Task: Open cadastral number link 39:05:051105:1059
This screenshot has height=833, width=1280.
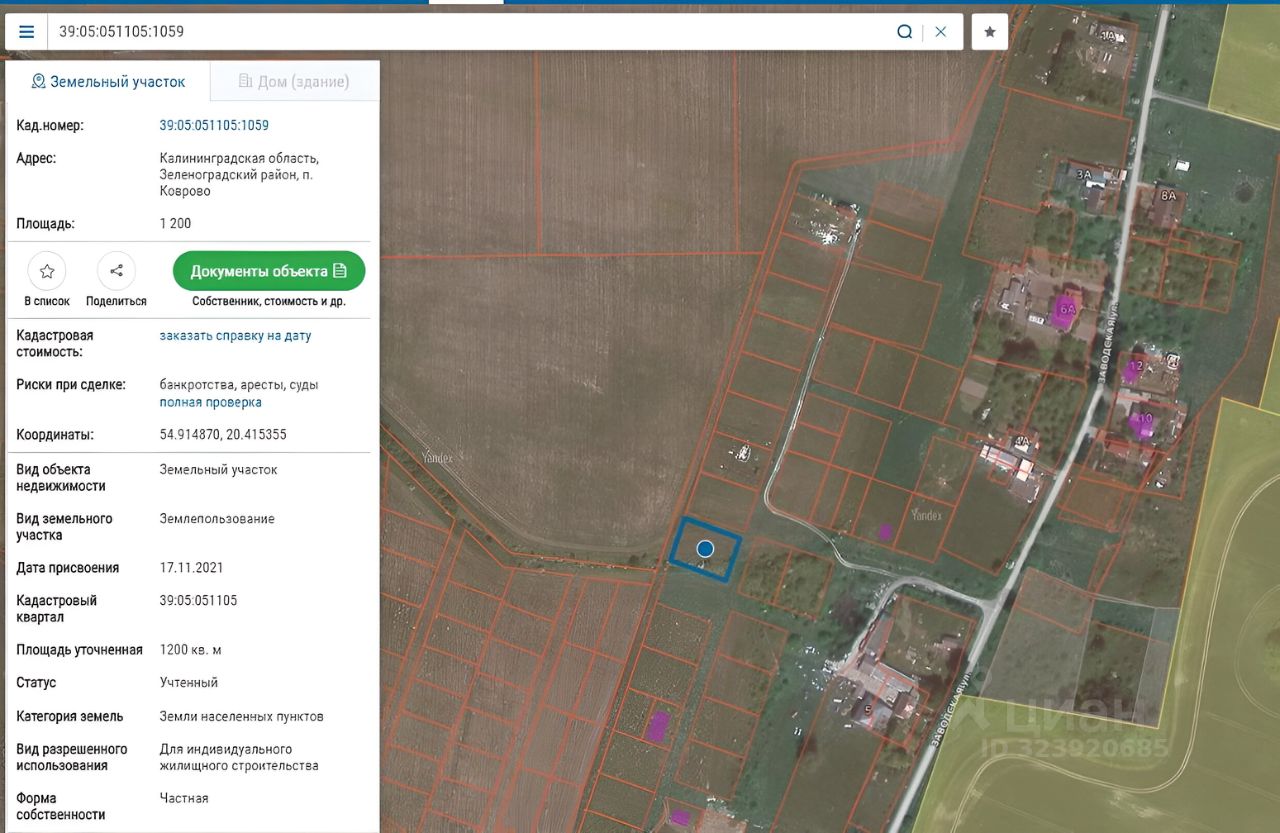Action: point(214,126)
